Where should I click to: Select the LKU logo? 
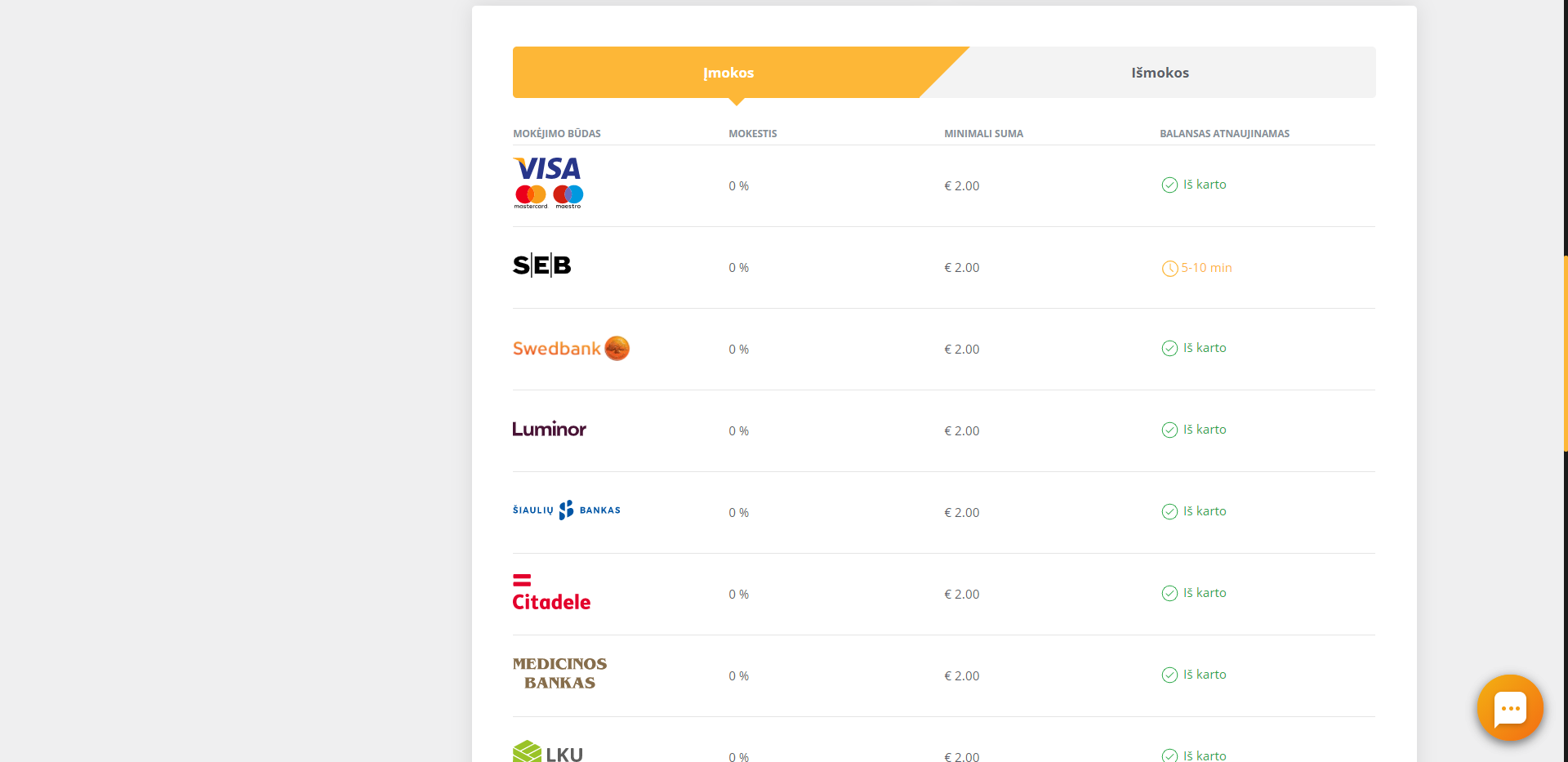pyautogui.click(x=548, y=751)
